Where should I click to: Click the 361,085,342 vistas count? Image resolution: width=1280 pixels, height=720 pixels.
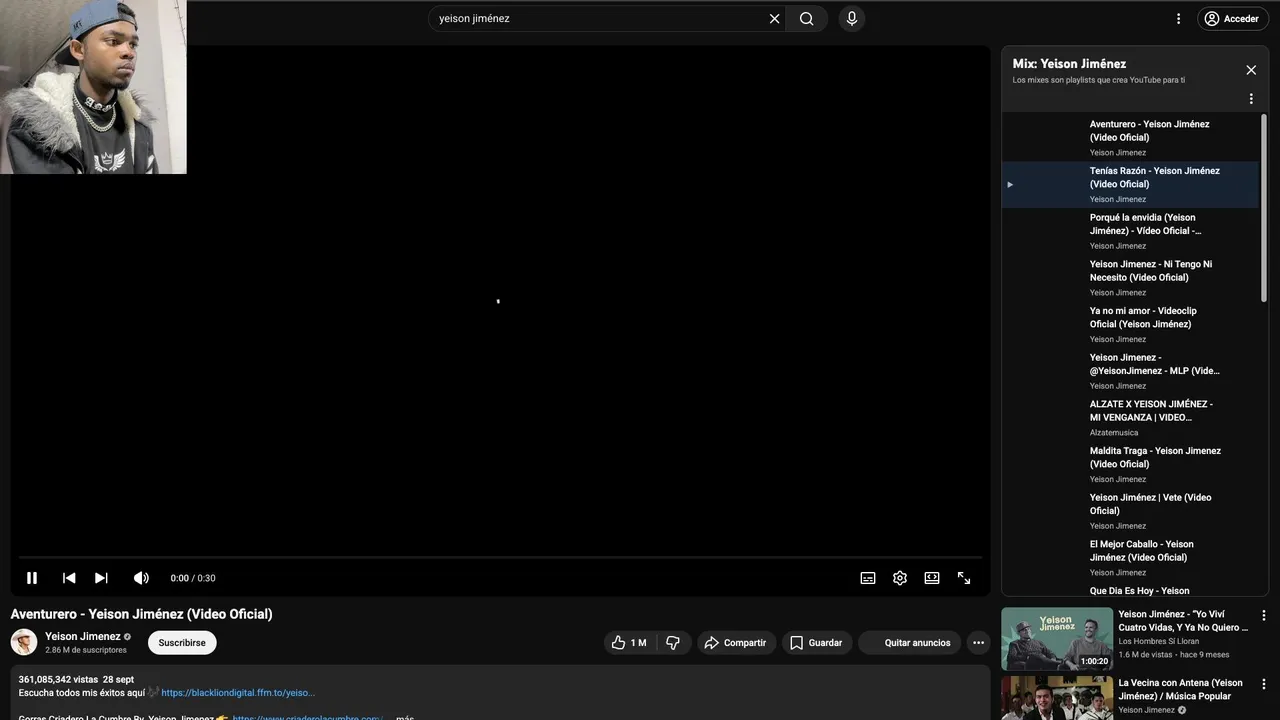pyautogui.click(x=58, y=680)
